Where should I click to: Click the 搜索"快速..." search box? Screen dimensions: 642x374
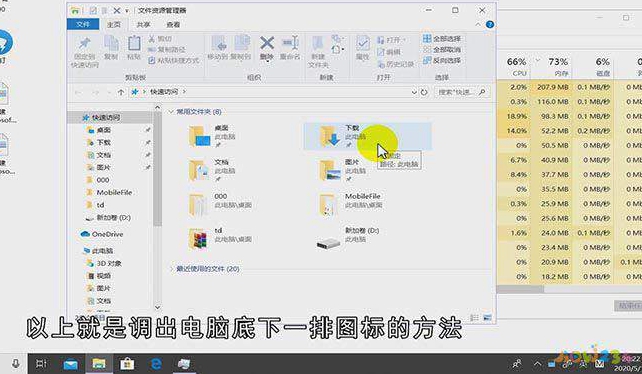tap(462, 92)
